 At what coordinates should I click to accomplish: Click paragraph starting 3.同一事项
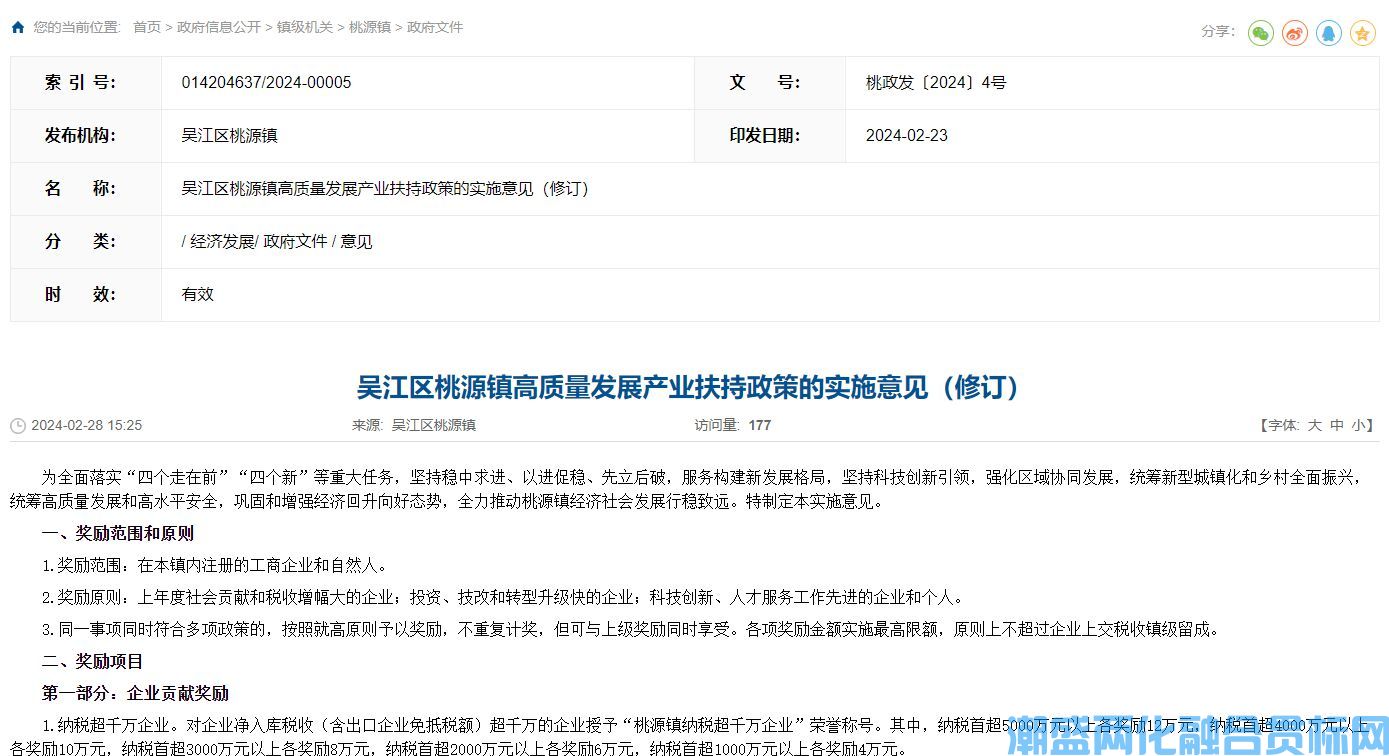[632, 630]
